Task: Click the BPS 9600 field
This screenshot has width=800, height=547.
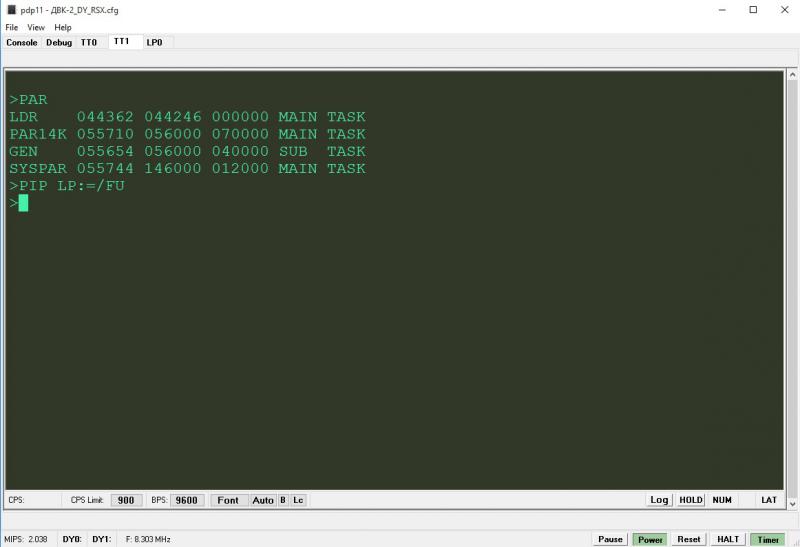Action: 187,500
